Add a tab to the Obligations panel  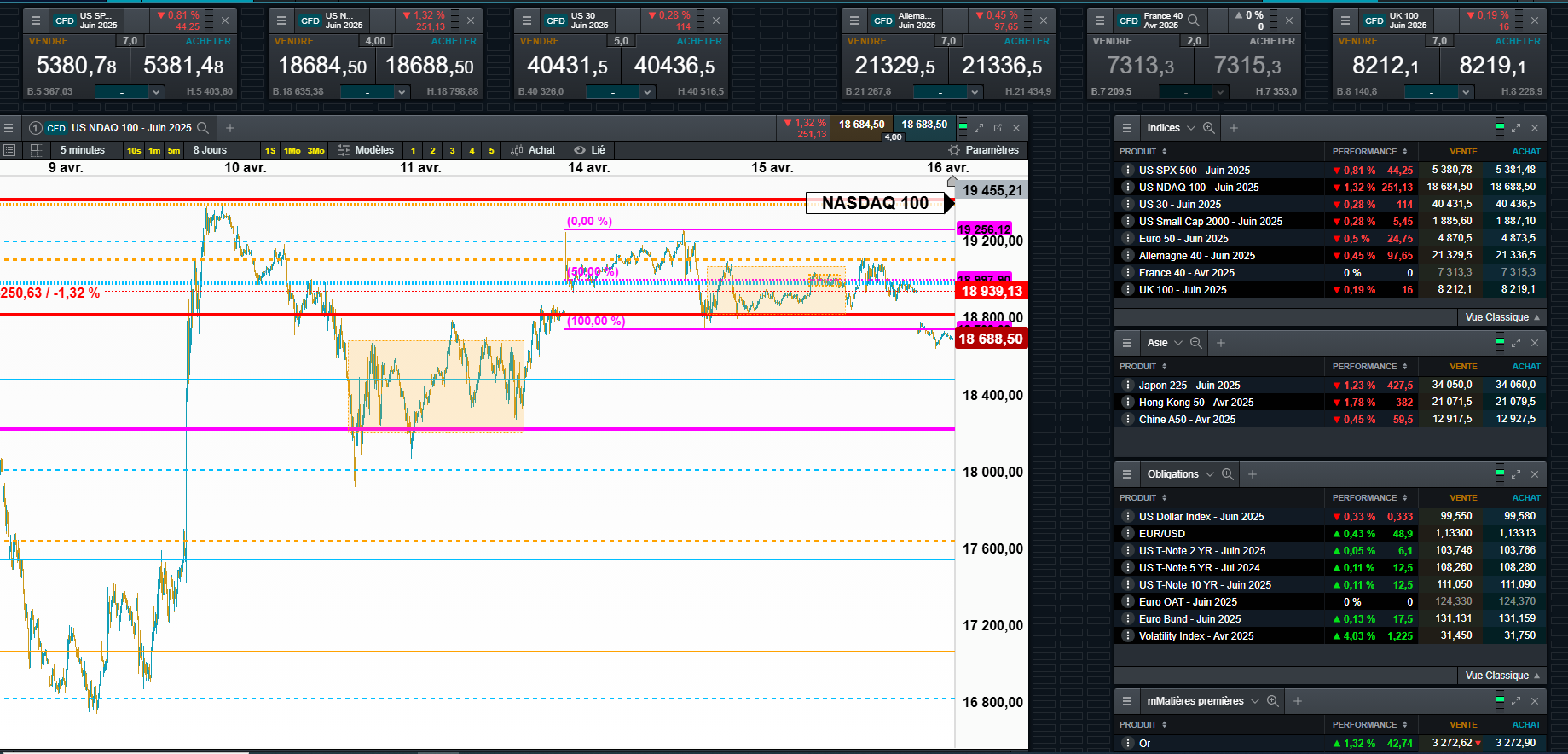click(x=1253, y=474)
